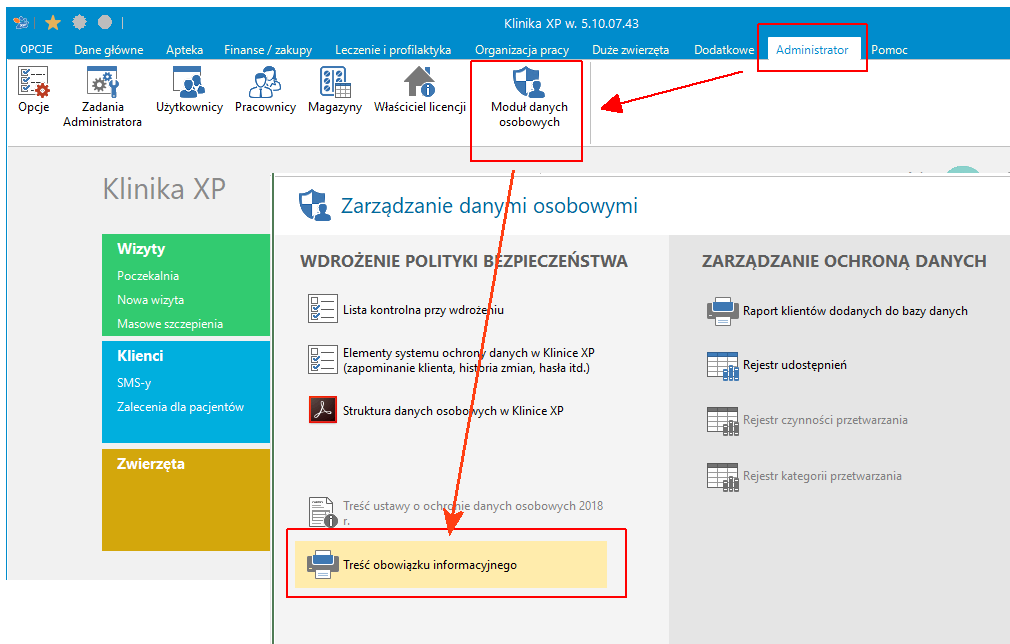1010x644 pixels.
Task: Click table icon for Rejestr udostępnień
Action: click(723, 366)
